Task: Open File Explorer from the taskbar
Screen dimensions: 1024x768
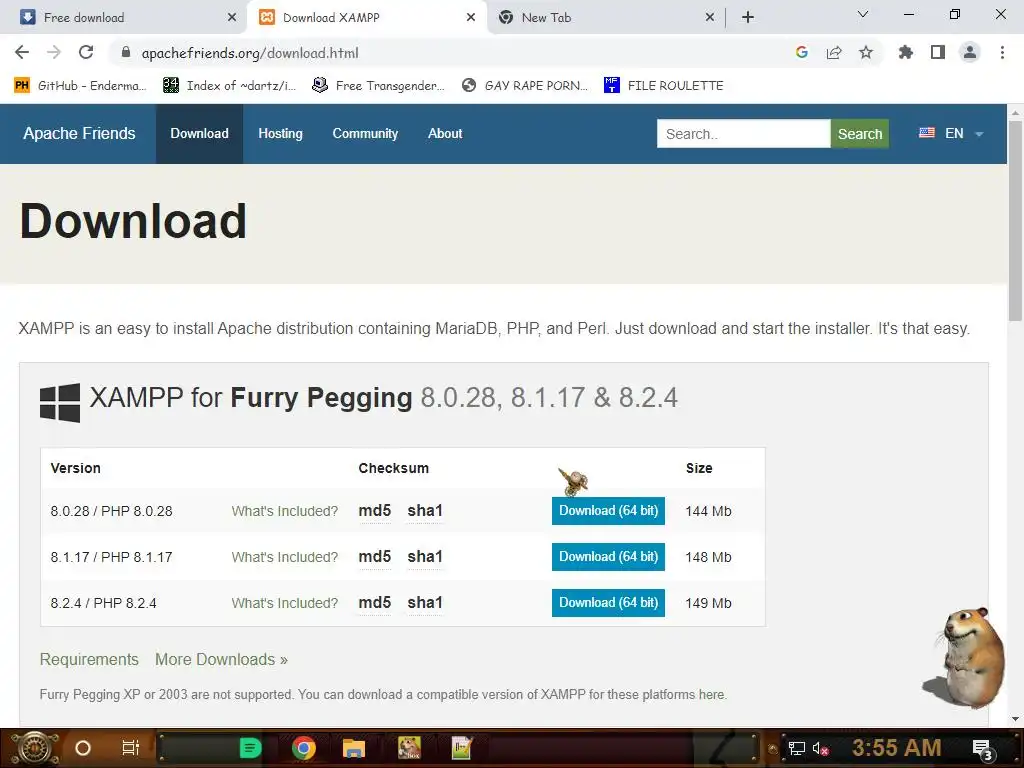Action: click(353, 748)
